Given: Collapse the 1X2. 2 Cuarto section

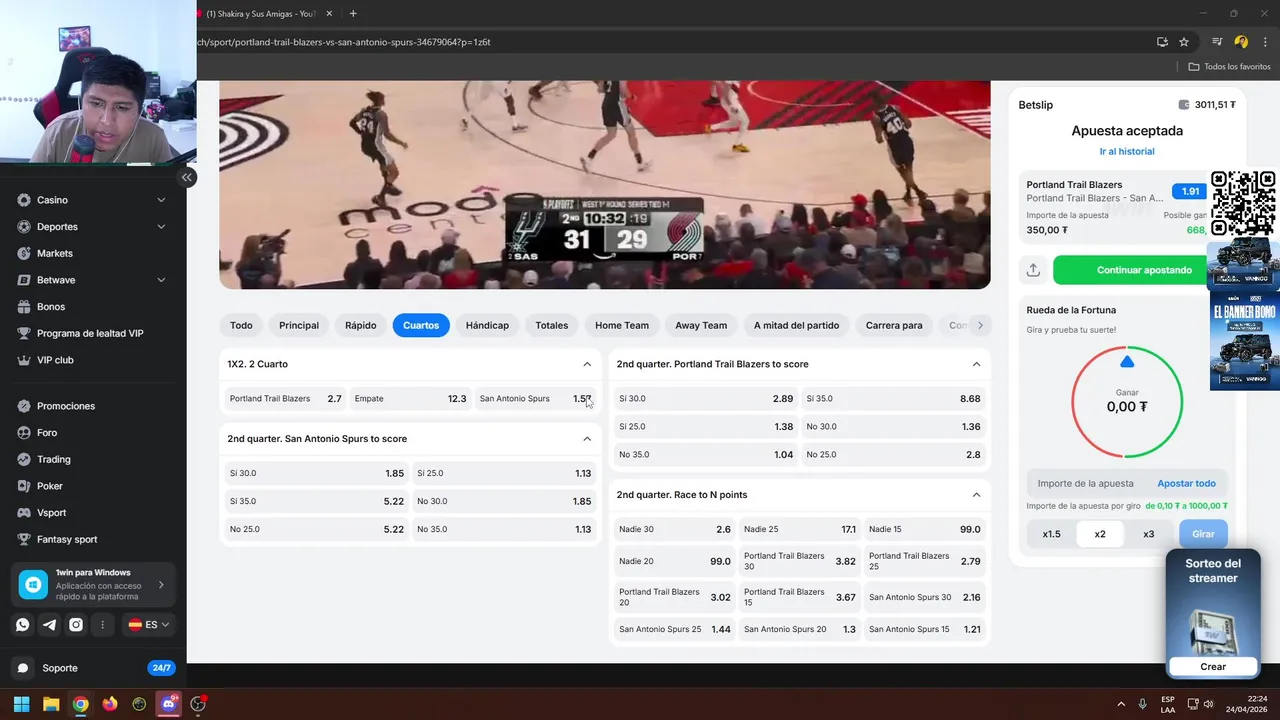Looking at the screenshot, I should point(587,364).
